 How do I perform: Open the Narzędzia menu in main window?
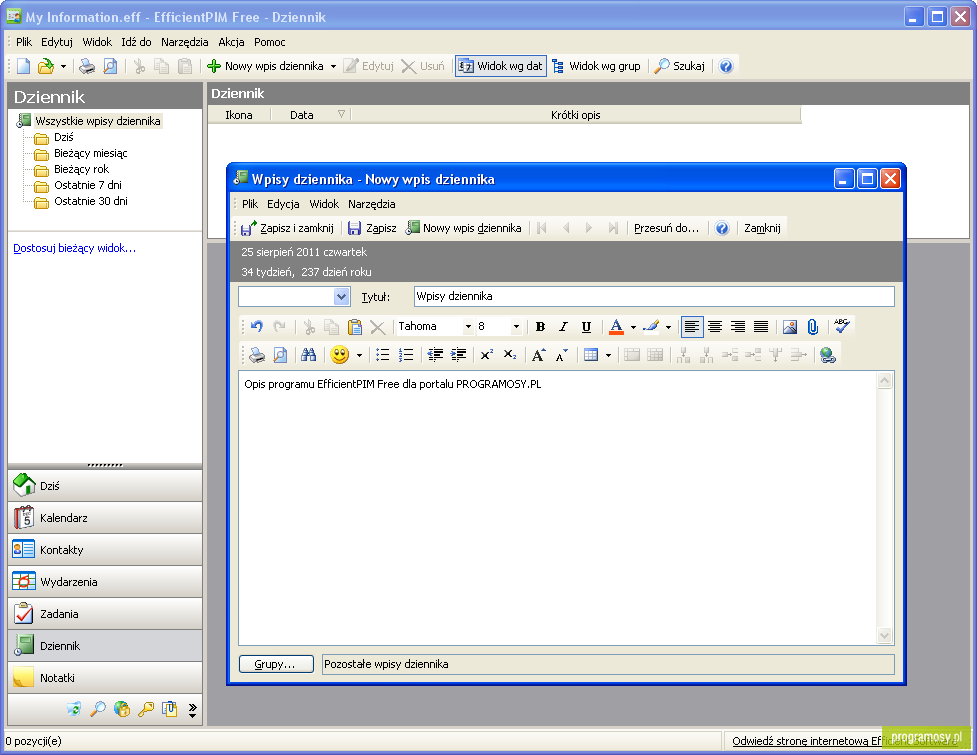coord(184,42)
